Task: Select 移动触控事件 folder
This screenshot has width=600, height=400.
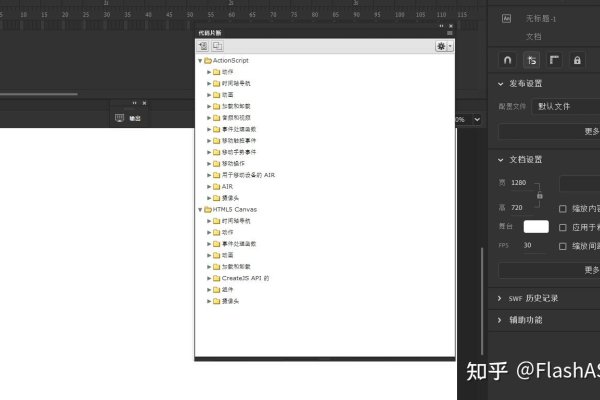Action: [x=239, y=140]
